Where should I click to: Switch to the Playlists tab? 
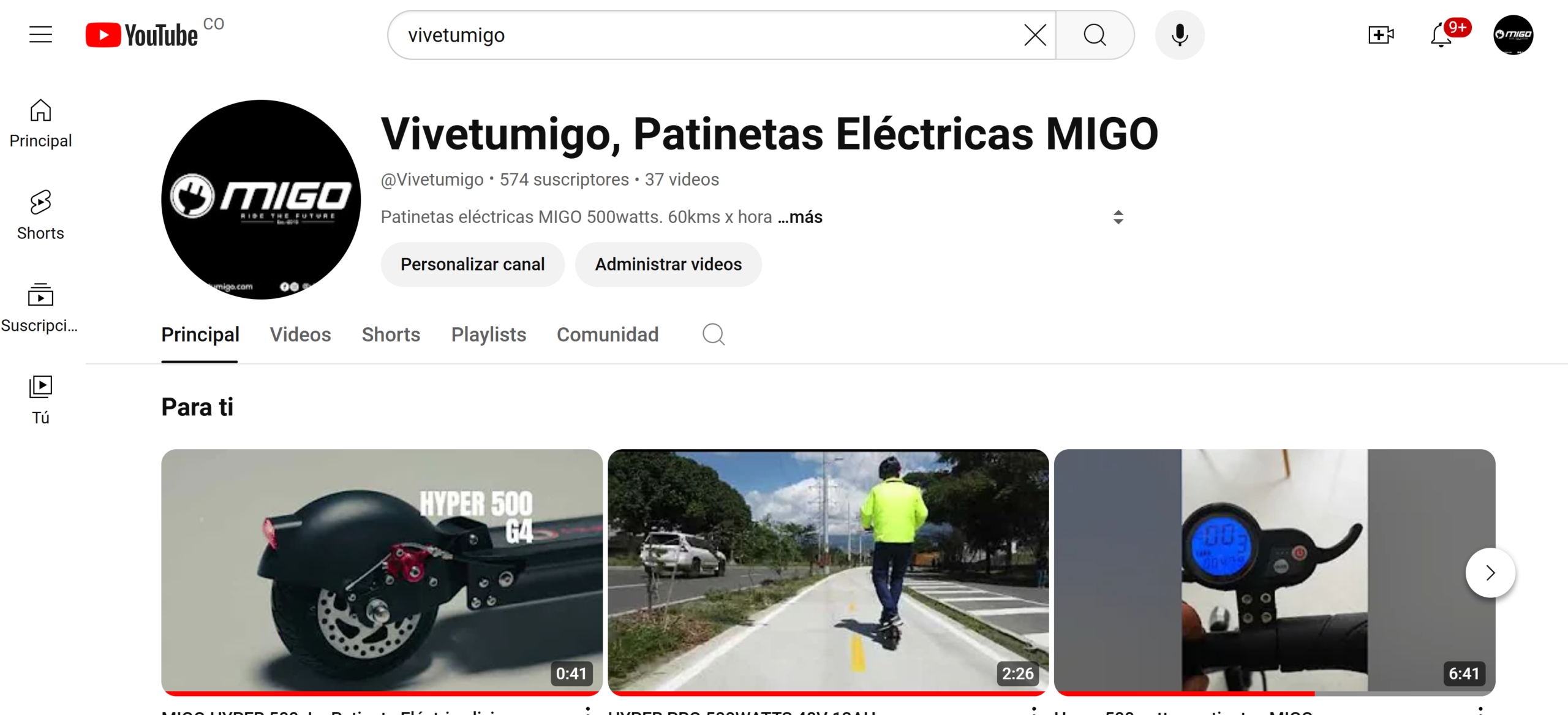tap(489, 335)
